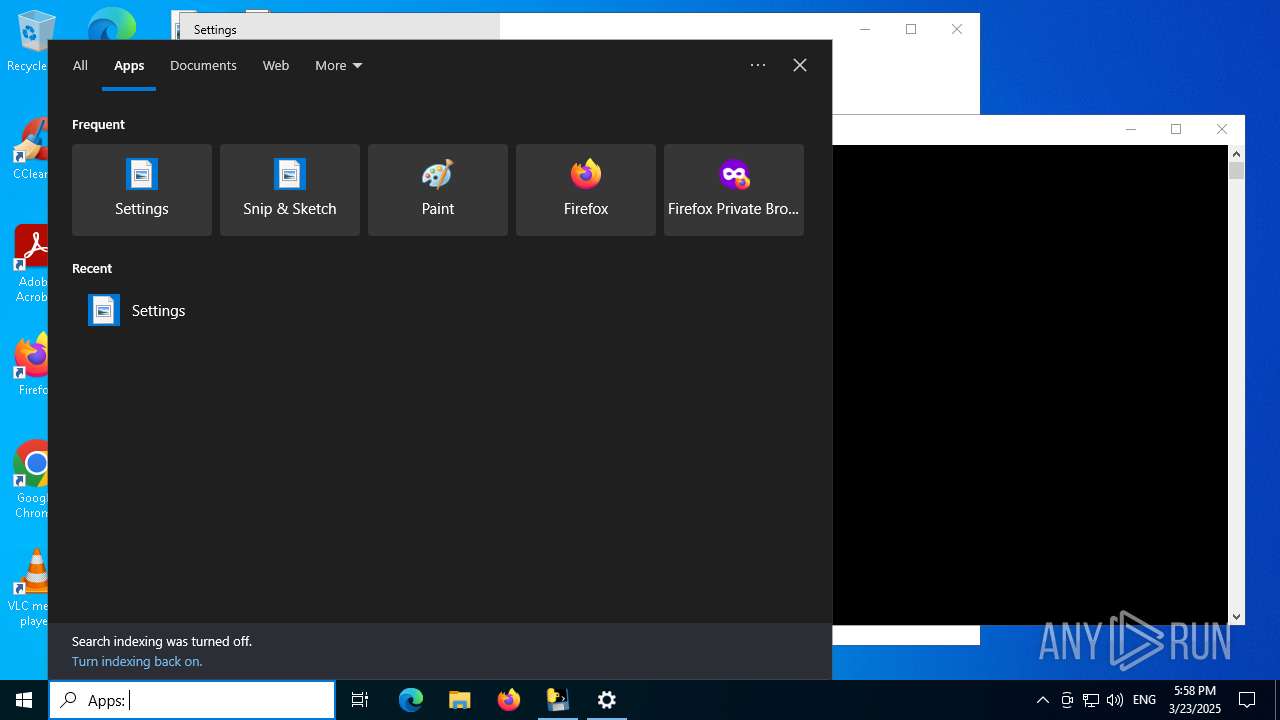Select the VLC media player desktop icon
Image resolution: width=1280 pixels, height=720 pixels.
tap(30, 588)
